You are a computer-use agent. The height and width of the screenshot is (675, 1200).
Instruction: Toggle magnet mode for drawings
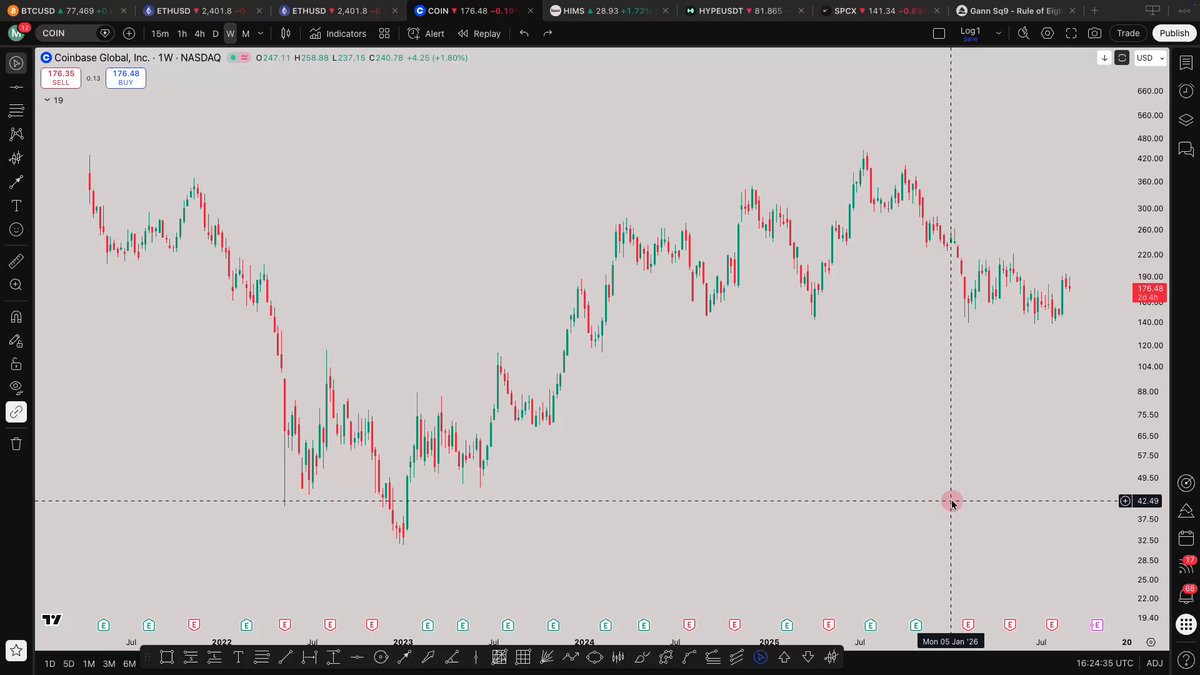[x=16, y=317]
